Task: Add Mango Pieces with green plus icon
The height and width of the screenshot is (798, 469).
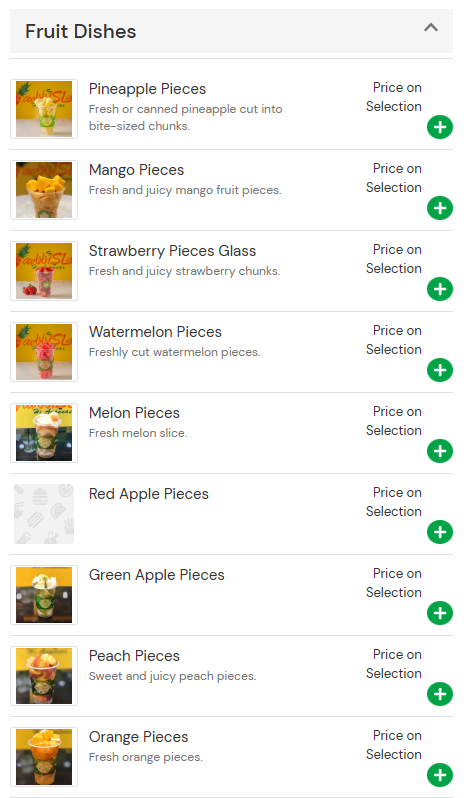Action: (439, 208)
